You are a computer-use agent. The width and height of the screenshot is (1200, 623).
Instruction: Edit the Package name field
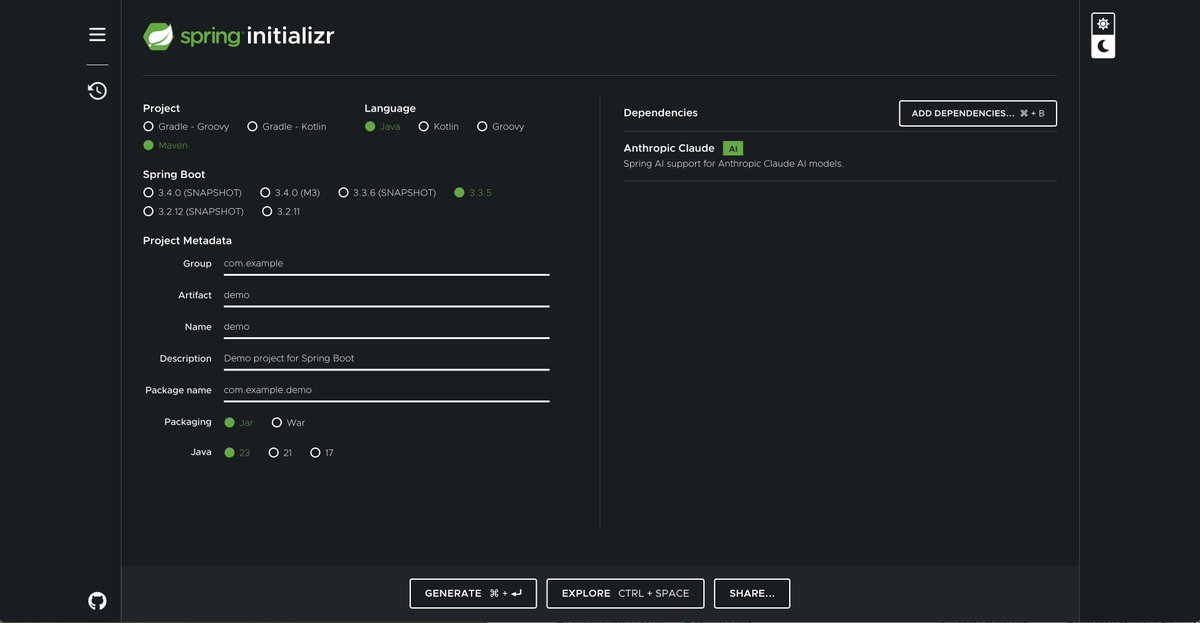[386, 391]
